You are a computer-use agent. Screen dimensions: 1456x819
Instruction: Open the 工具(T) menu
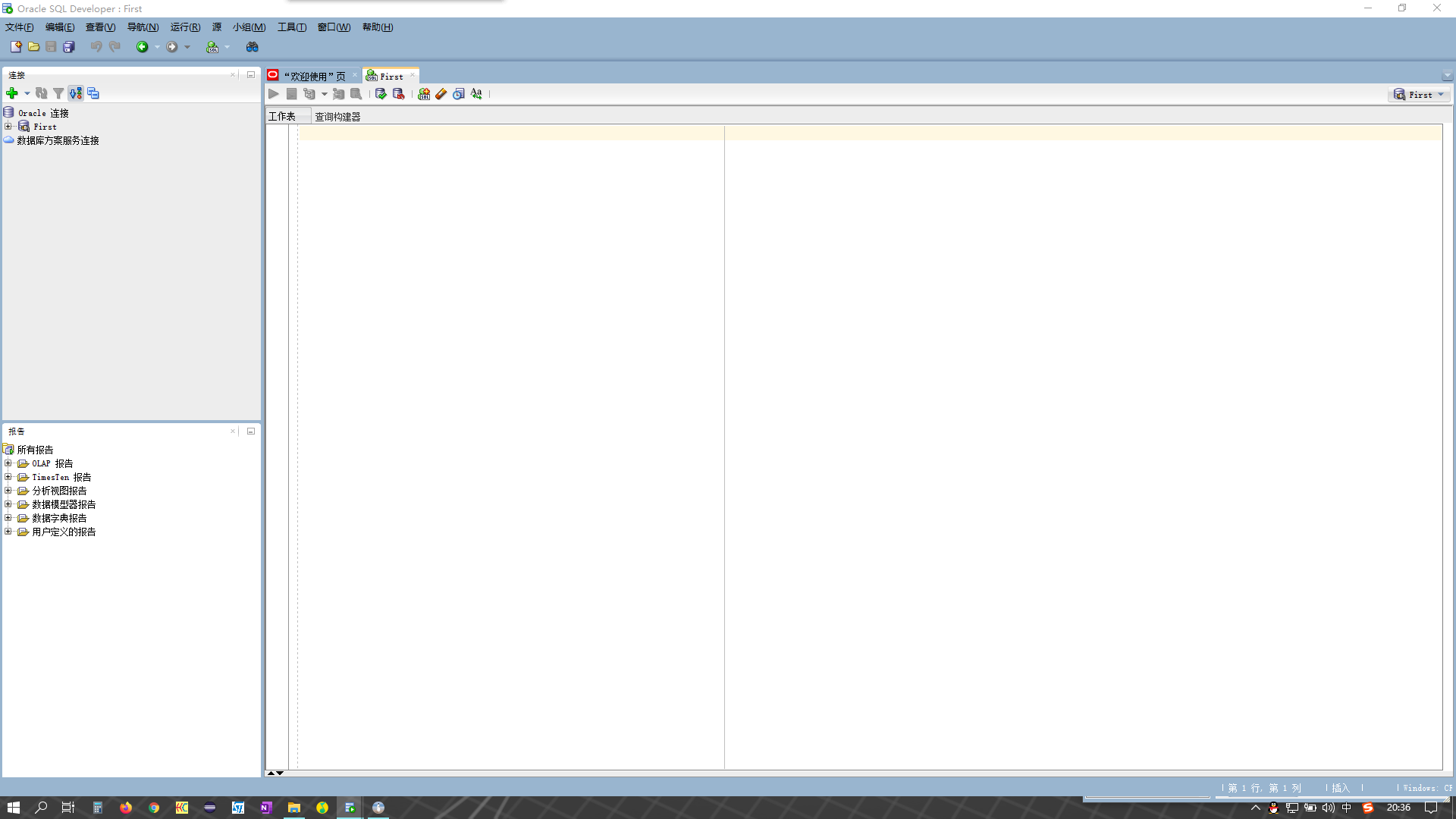pos(291,27)
